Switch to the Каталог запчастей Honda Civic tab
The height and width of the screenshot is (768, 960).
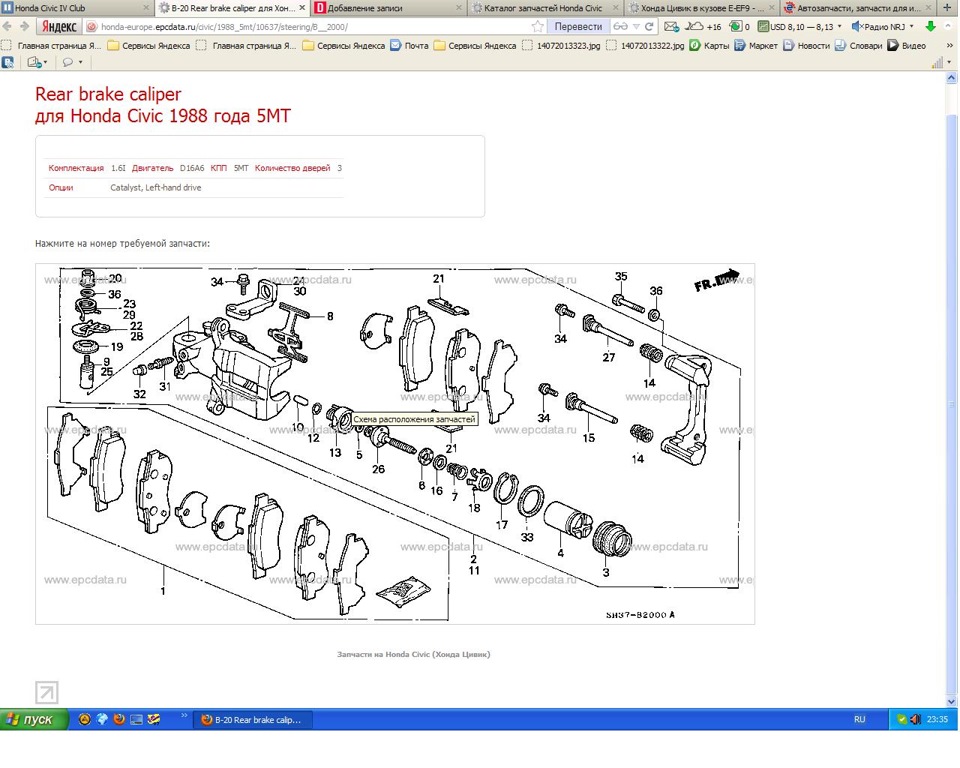pyautogui.click(x=546, y=8)
